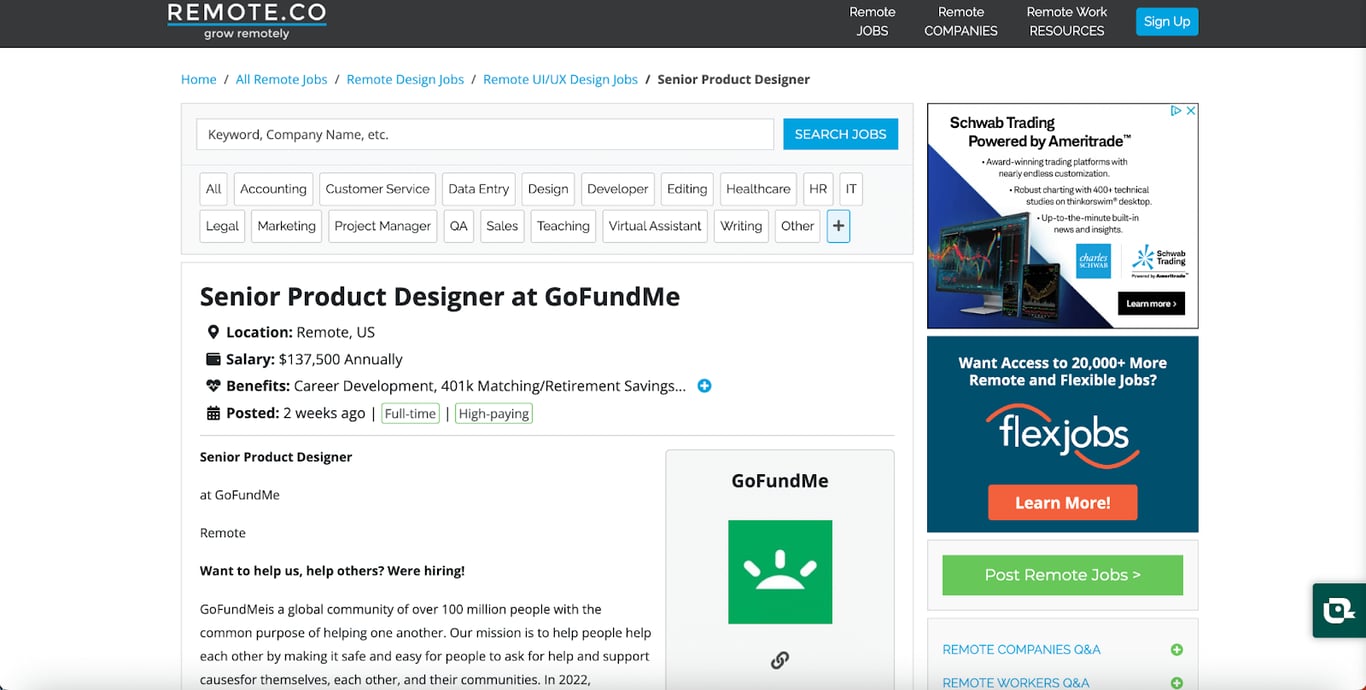
Task: Open the chat widget icon
Action: click(x=1339, y=610)
